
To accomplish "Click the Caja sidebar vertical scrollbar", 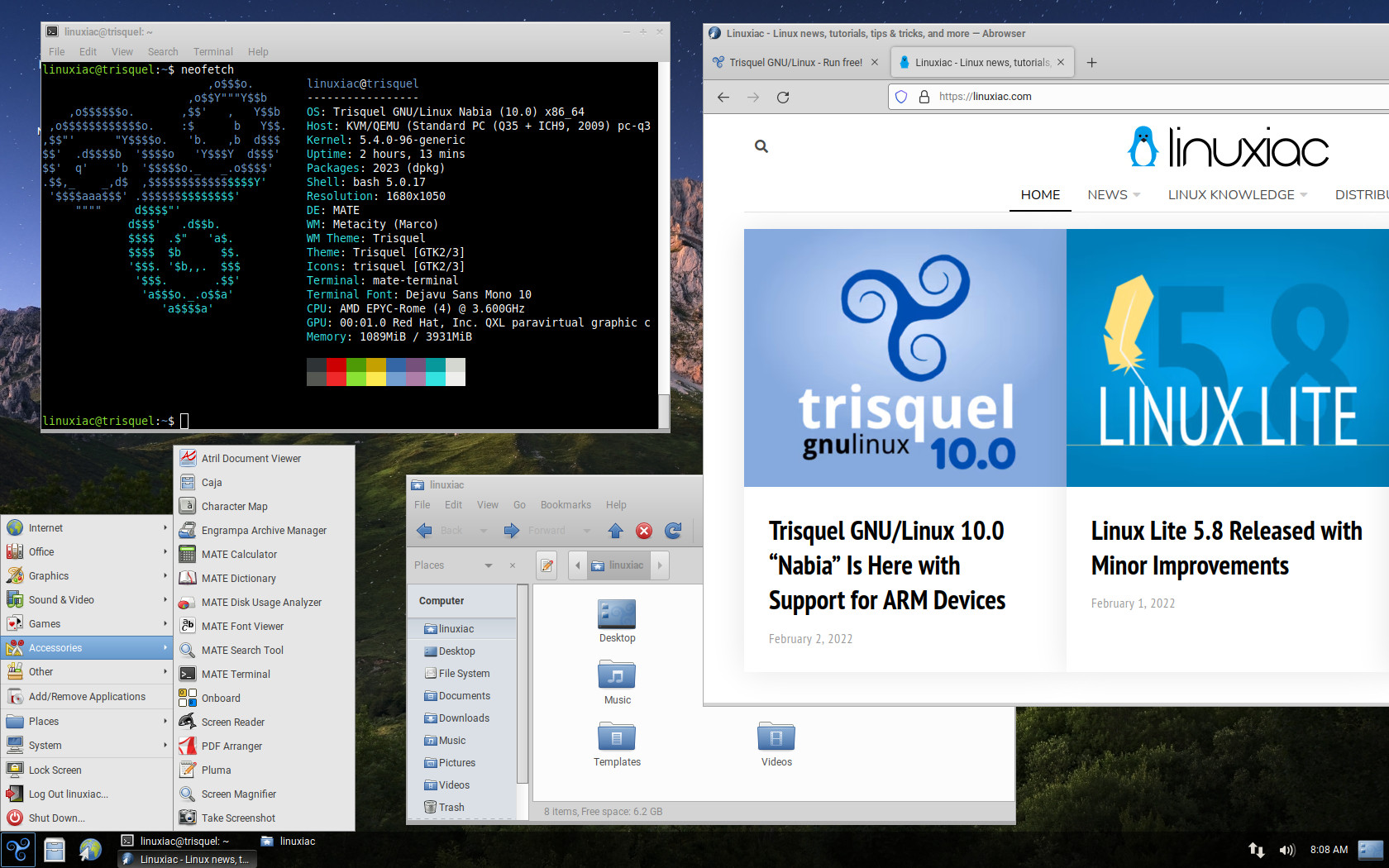I will pos(522,684).
